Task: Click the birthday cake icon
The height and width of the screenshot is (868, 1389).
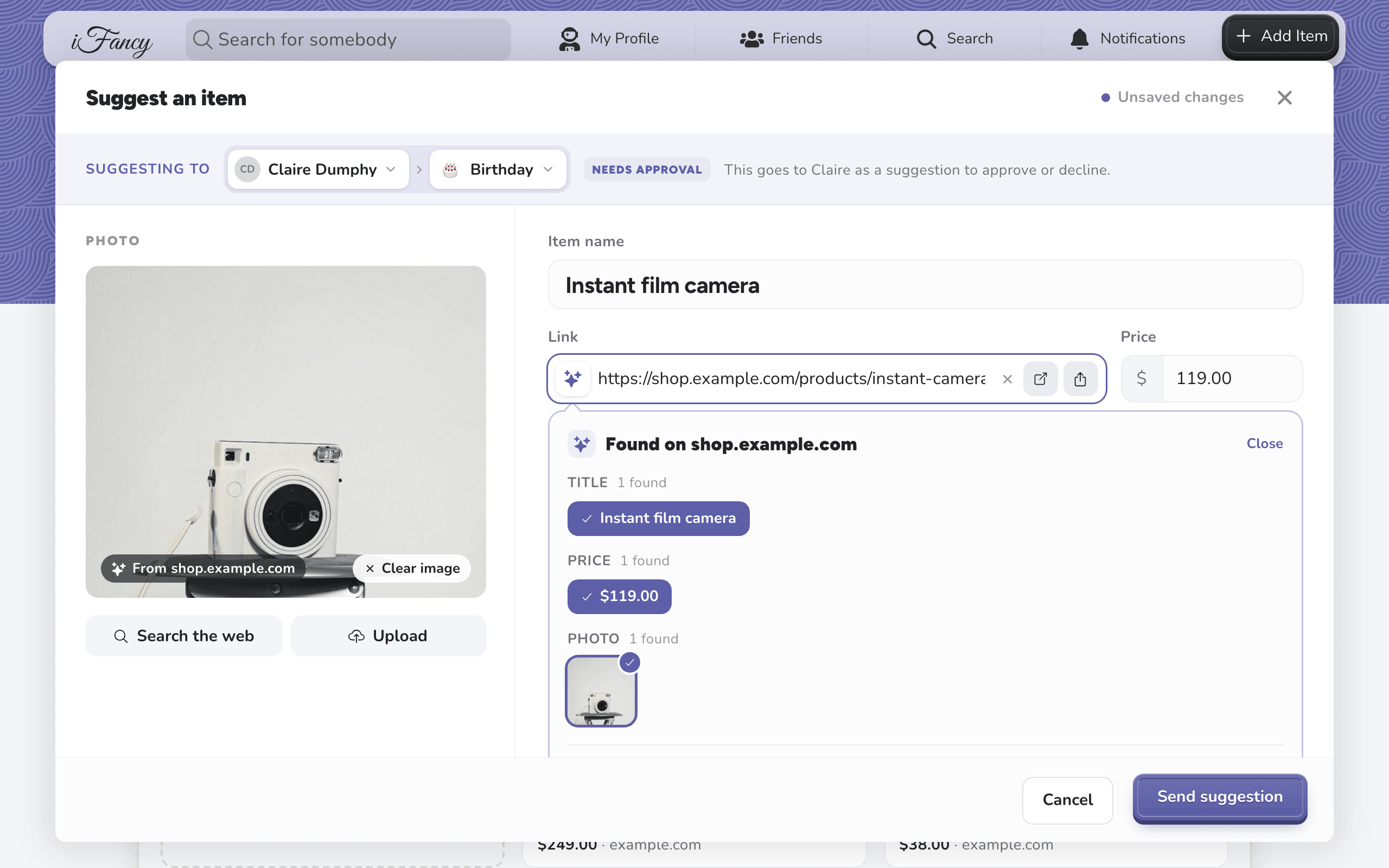Action: 450,169
